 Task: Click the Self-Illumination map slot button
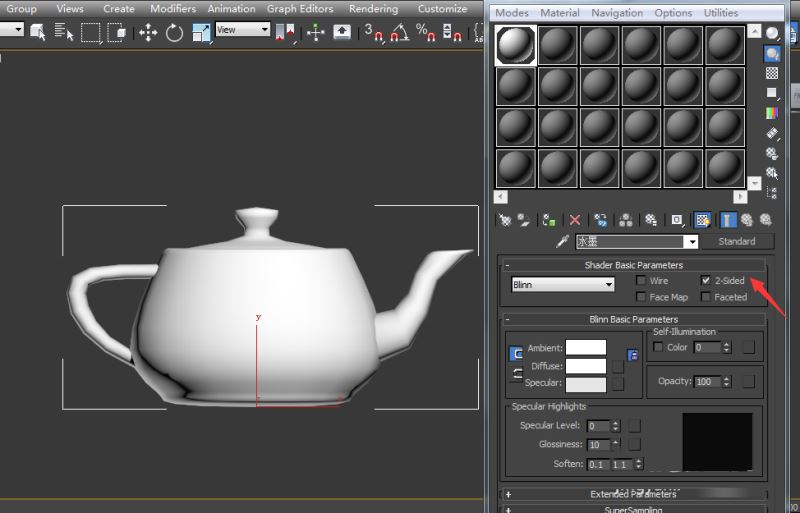pyautogui.click(x=748, y=348)
